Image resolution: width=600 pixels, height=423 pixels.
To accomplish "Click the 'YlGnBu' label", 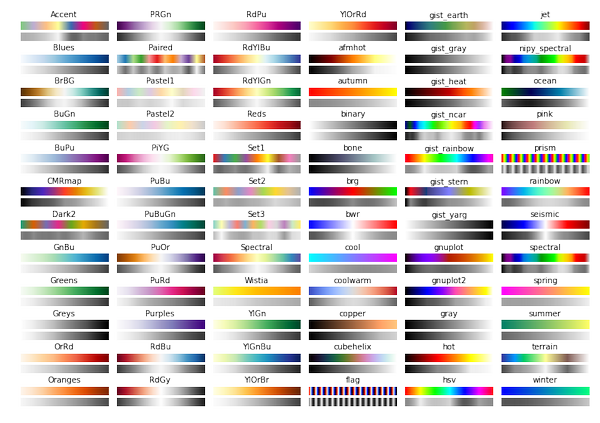I will [257, 346].
